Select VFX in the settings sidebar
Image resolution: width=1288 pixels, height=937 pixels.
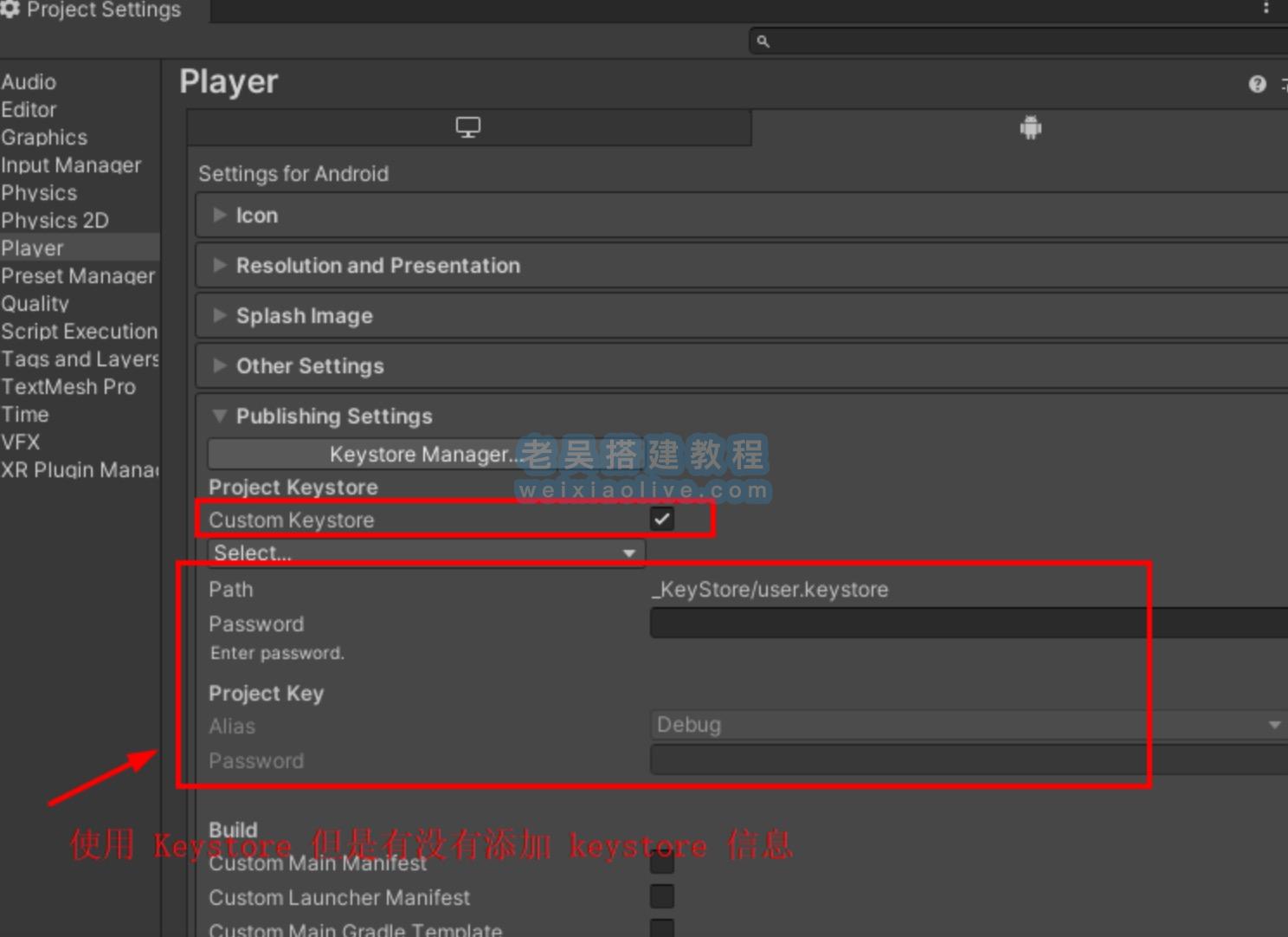[x=20, y=442]
